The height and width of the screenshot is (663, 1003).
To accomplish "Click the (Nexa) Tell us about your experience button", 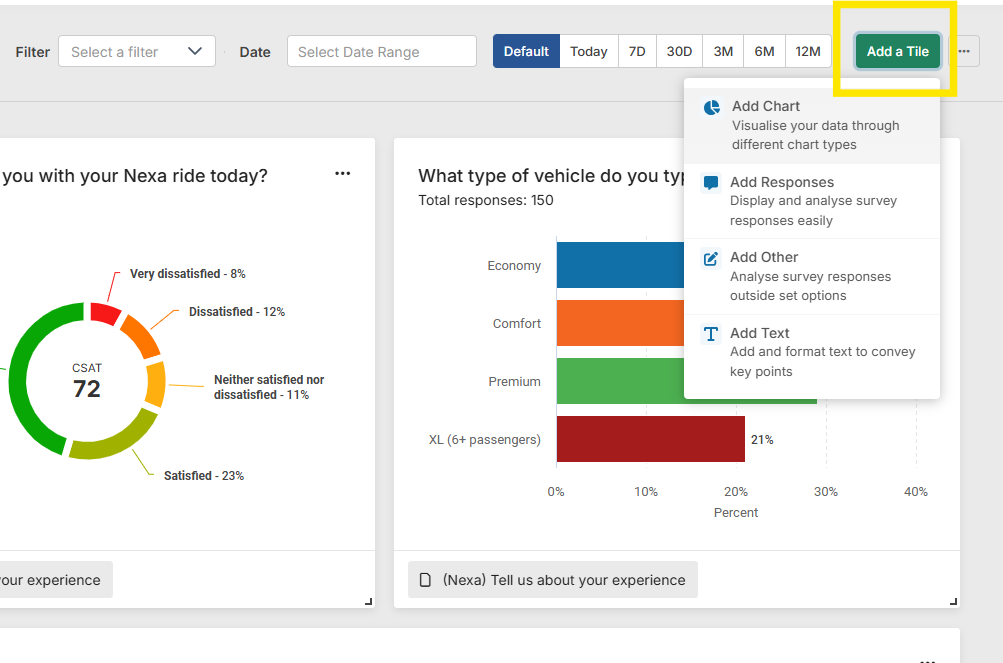I will click(x=553, y=580).
